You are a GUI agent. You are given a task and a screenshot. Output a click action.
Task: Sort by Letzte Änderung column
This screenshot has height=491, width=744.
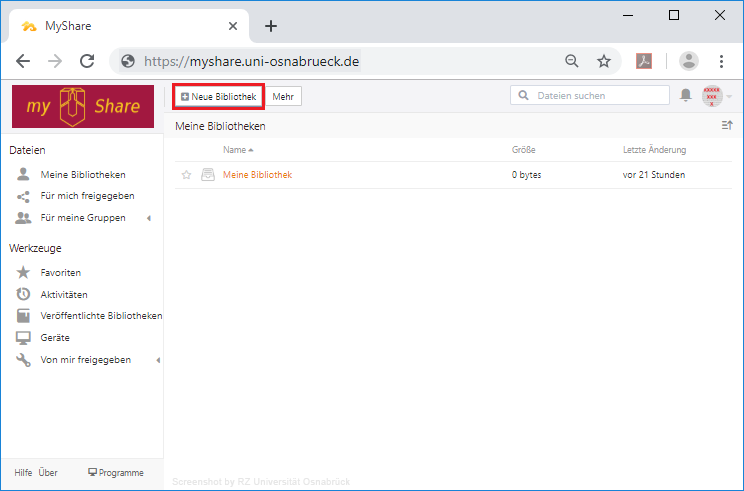pyautogui.click(x=654, y=150)
